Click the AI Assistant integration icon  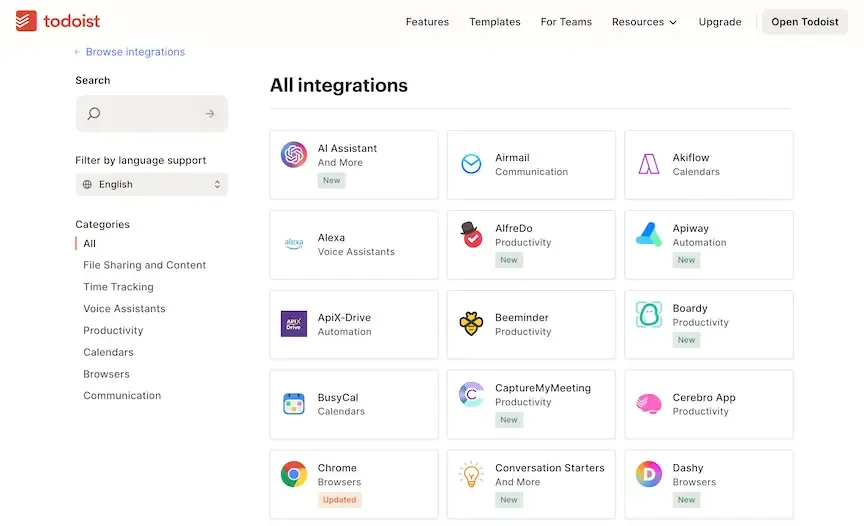[x=294, y=155]
